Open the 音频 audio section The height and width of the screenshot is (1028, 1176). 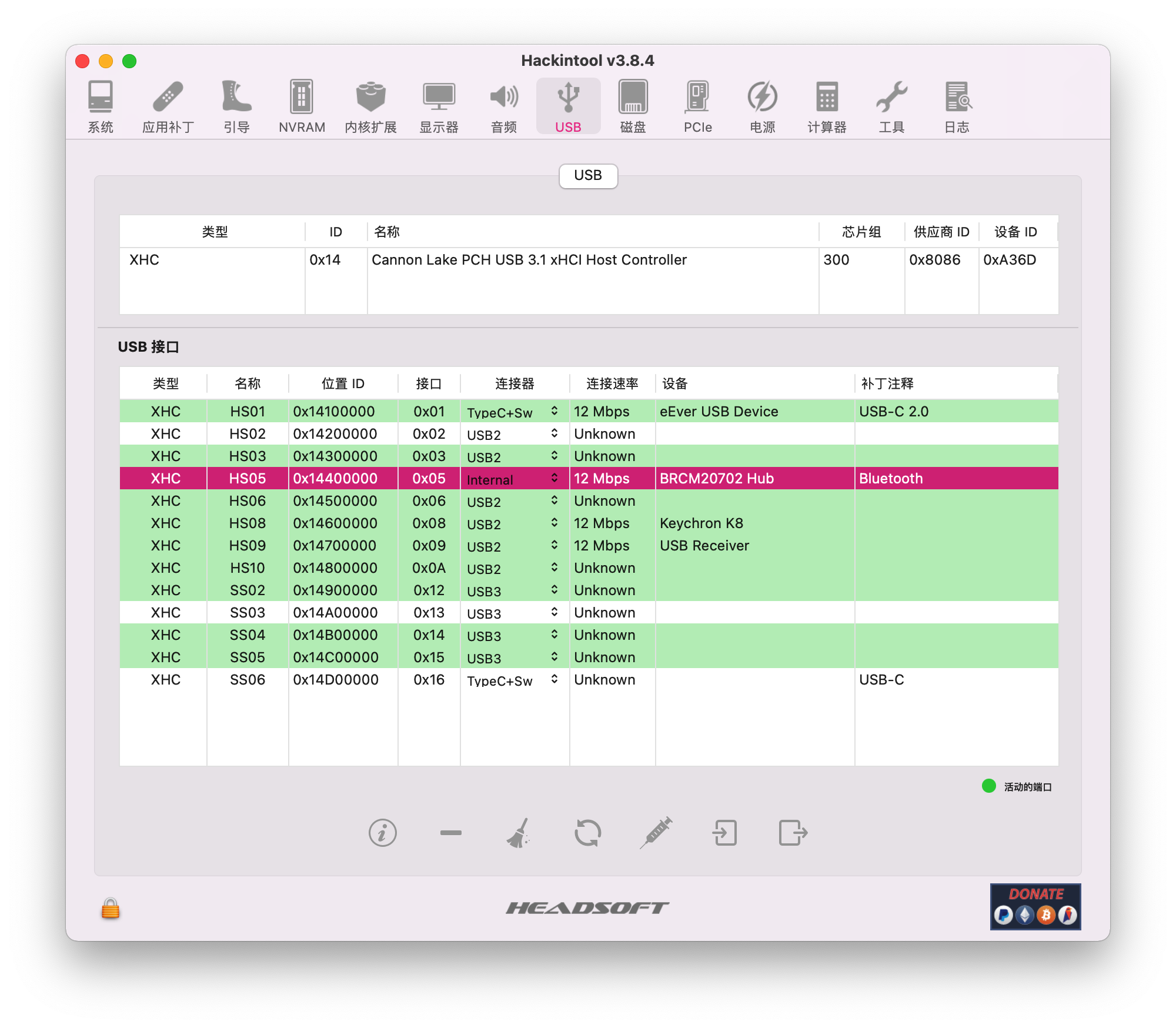[x=504, y=106]
